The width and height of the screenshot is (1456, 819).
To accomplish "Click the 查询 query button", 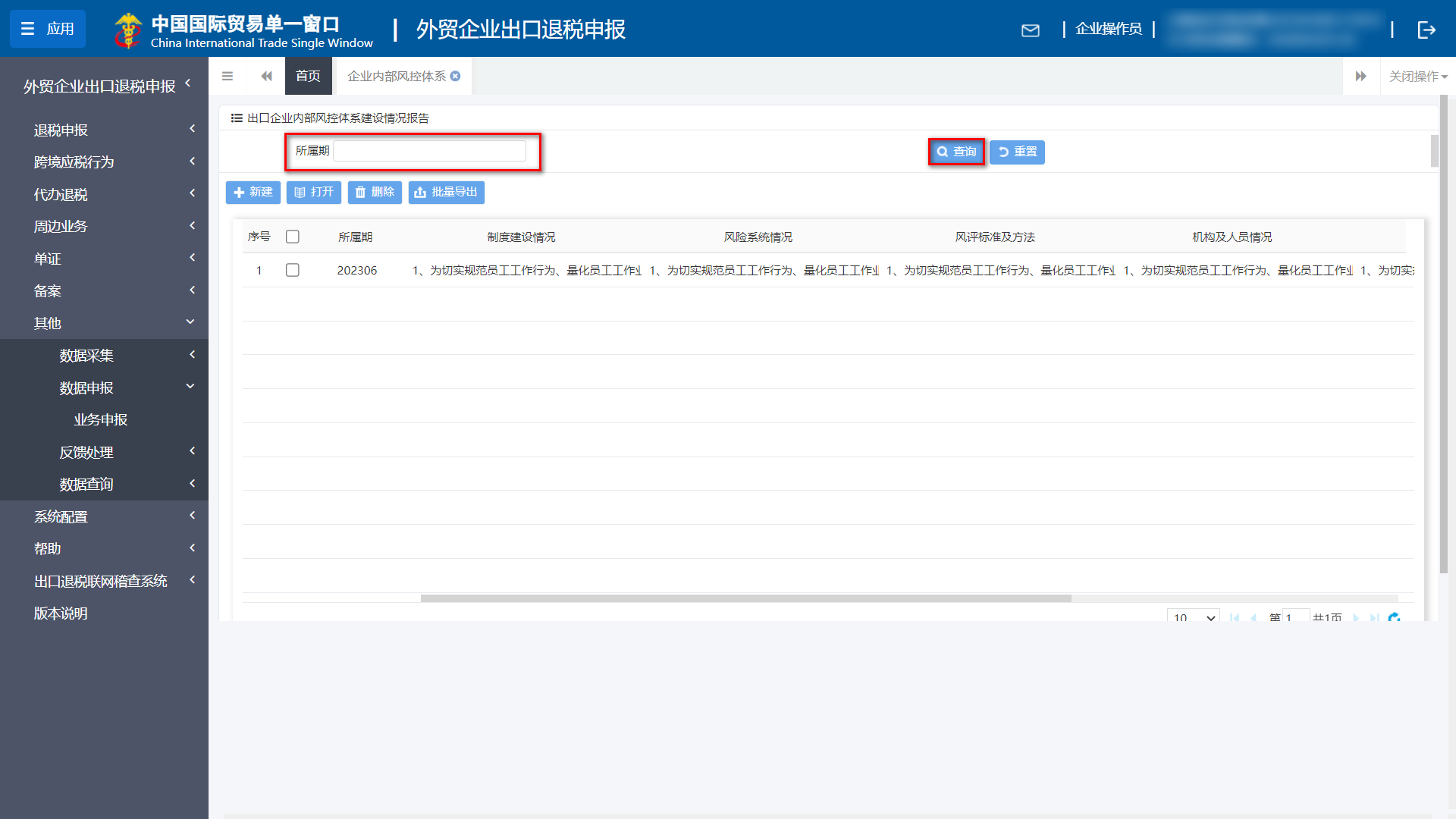I will tap(956, 152).
